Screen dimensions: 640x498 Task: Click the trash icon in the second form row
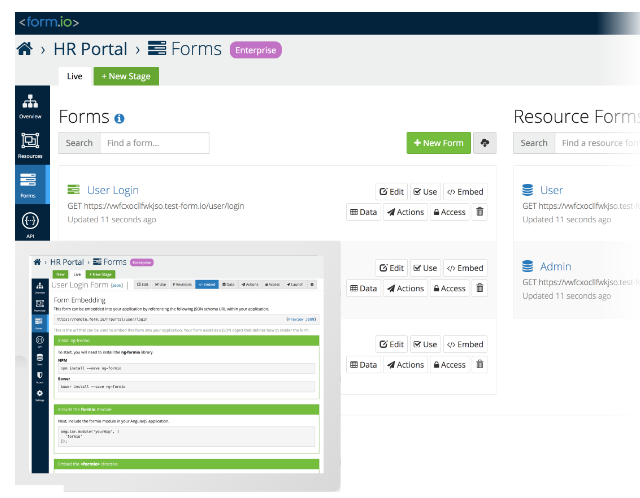pyautogui.click(x=480, y=288)
